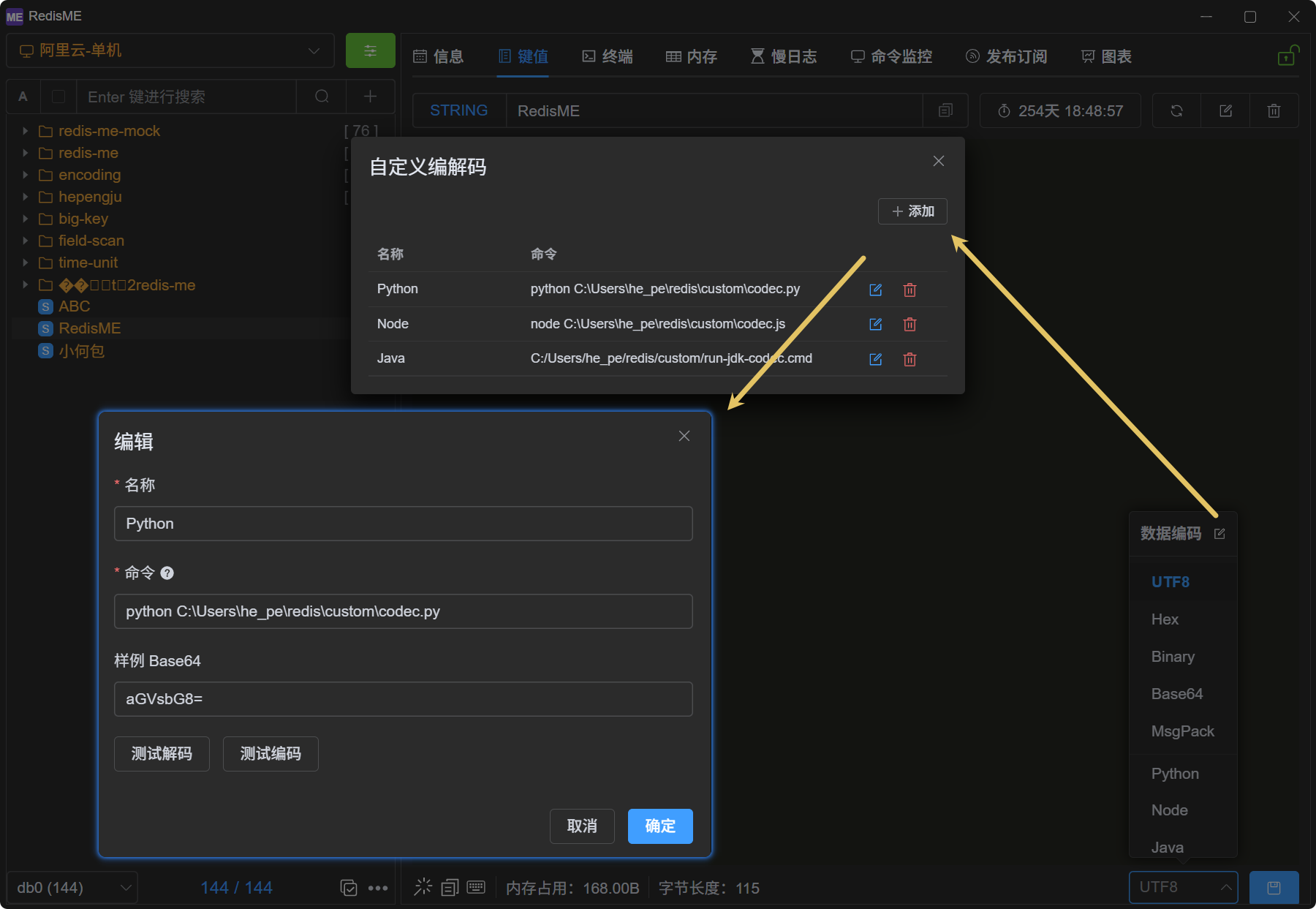Open custom codec editor next to 数据编码
The image size is (1316, 909).
pos(1219,533)
